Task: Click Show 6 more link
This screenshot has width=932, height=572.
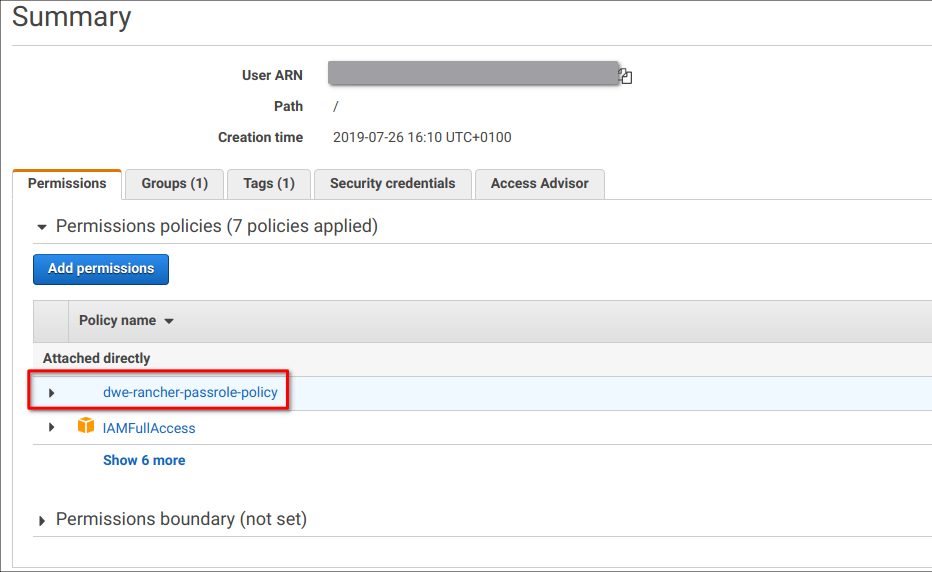Action: [144, 460]
